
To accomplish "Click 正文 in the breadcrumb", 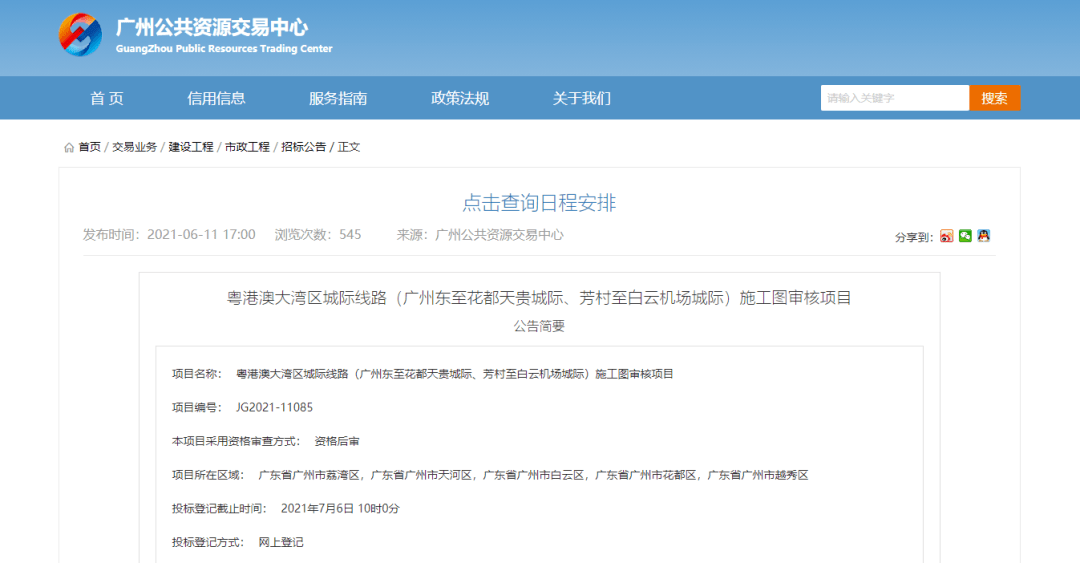I will 349,147.
